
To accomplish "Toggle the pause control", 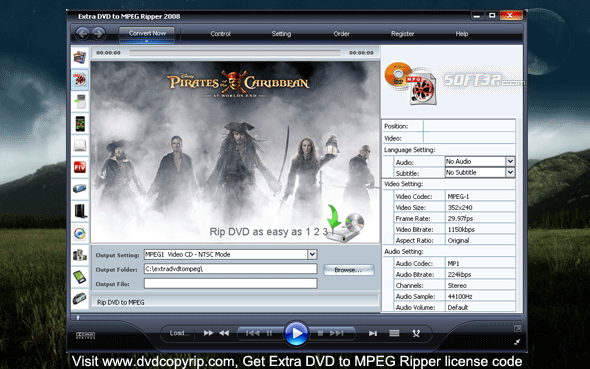I will click(269, 333).
